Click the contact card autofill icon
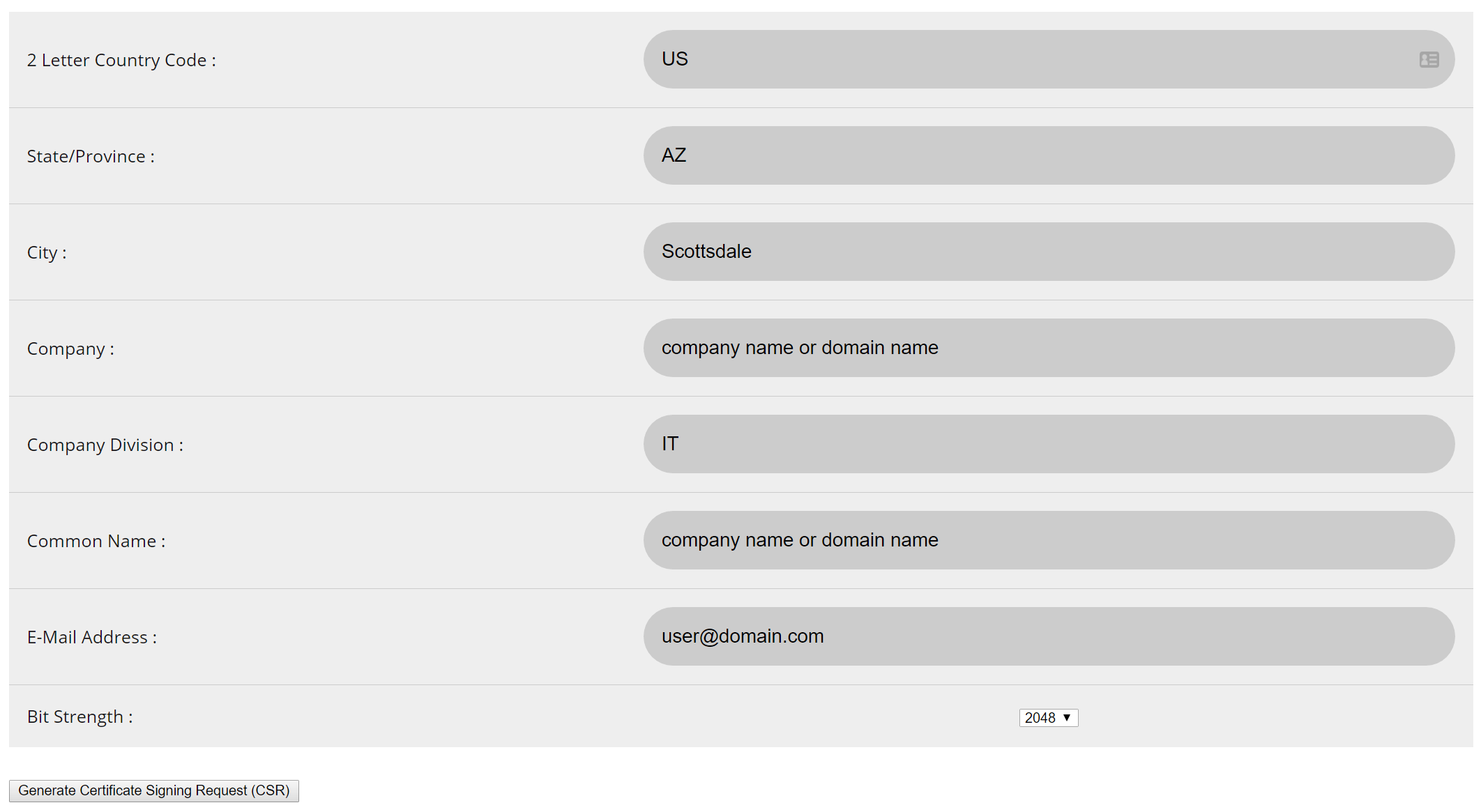This screenshot has width=1481, height=812. click(1429, 60)
